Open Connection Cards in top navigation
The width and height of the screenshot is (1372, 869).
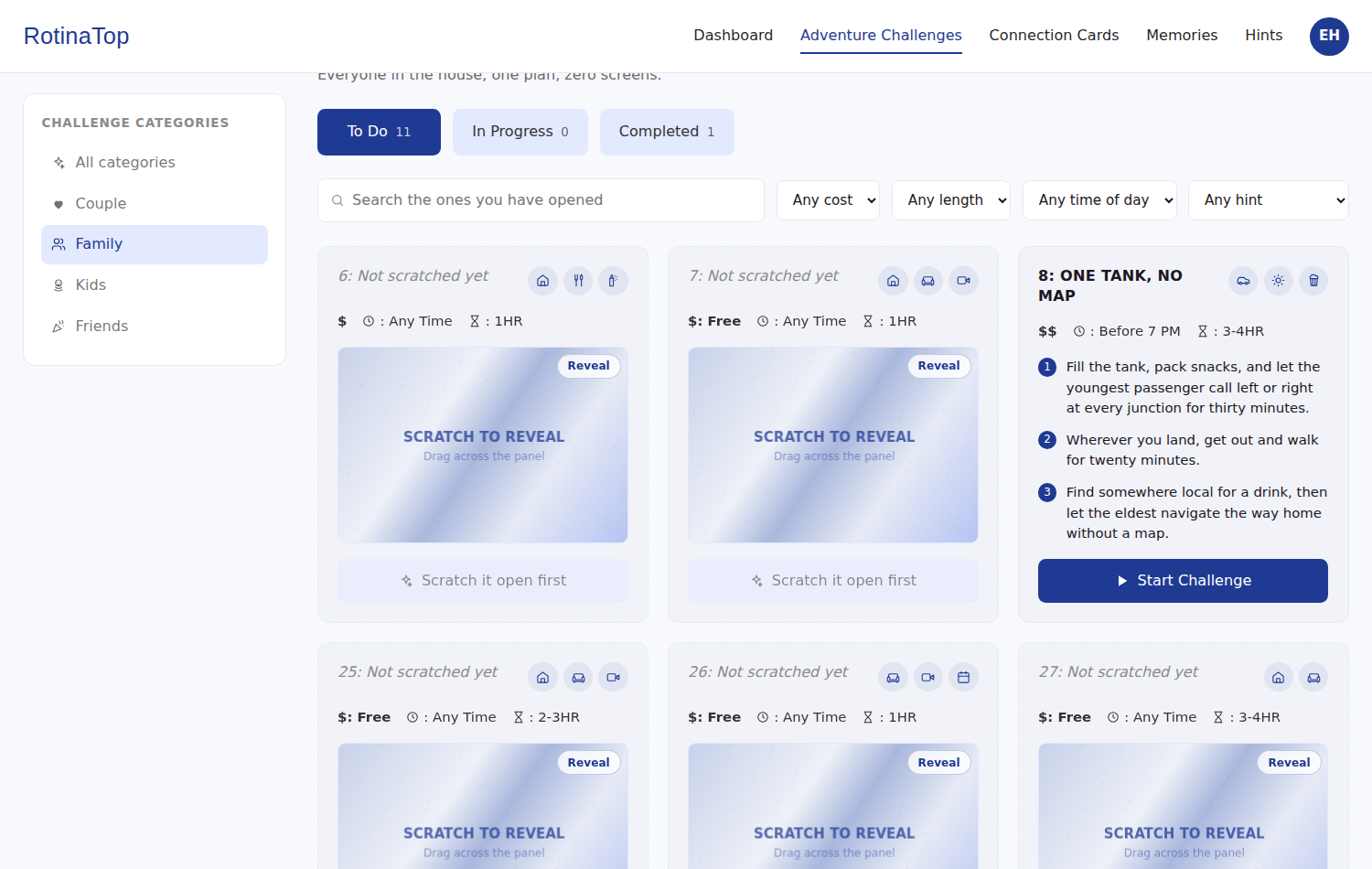pos(1054,35)
